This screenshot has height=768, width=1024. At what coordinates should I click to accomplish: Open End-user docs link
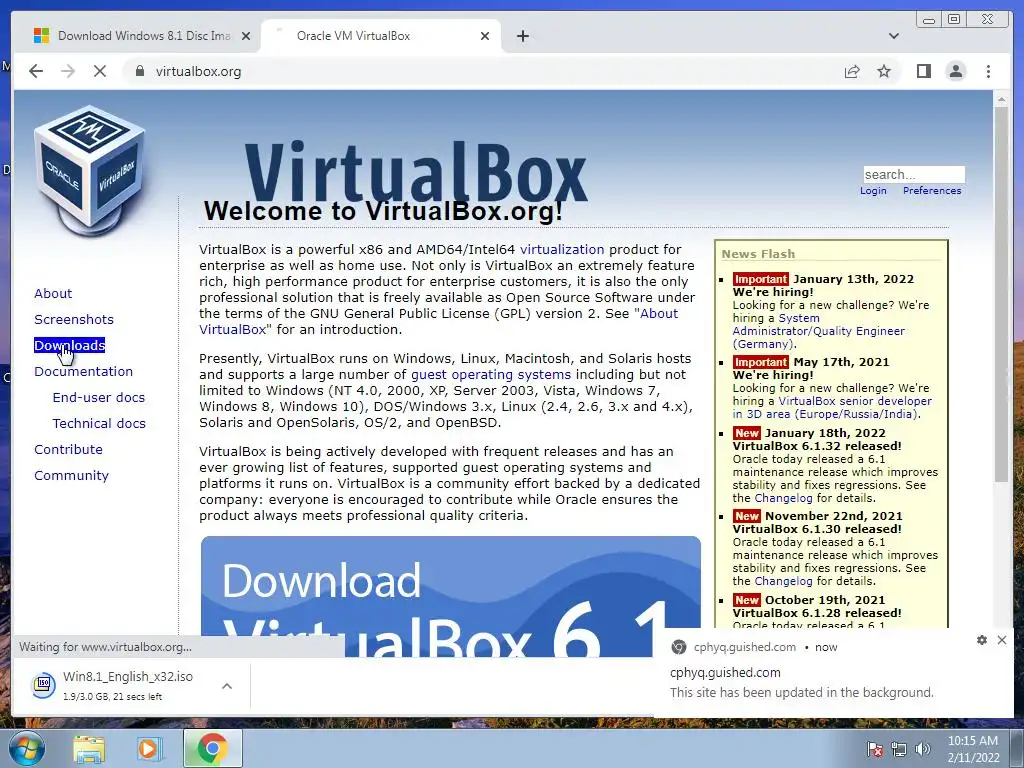click(99, 397)
